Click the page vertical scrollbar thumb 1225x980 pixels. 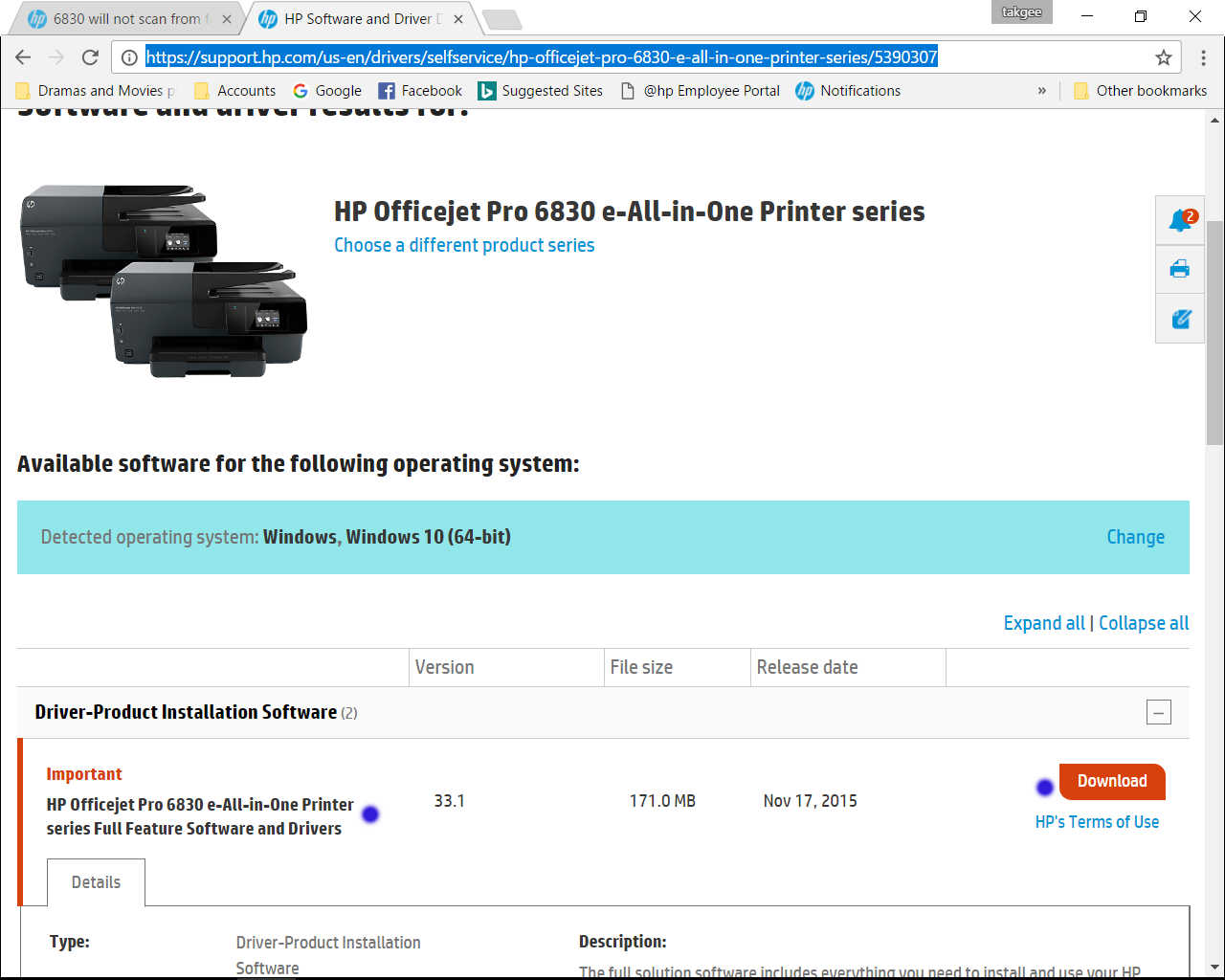[x=1214, y=333]
